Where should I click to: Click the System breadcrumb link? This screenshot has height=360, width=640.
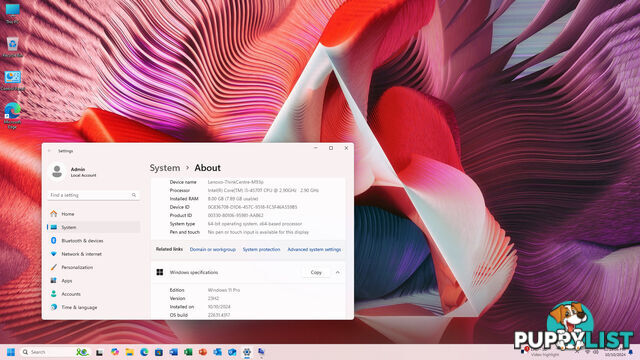pos(164,168)
